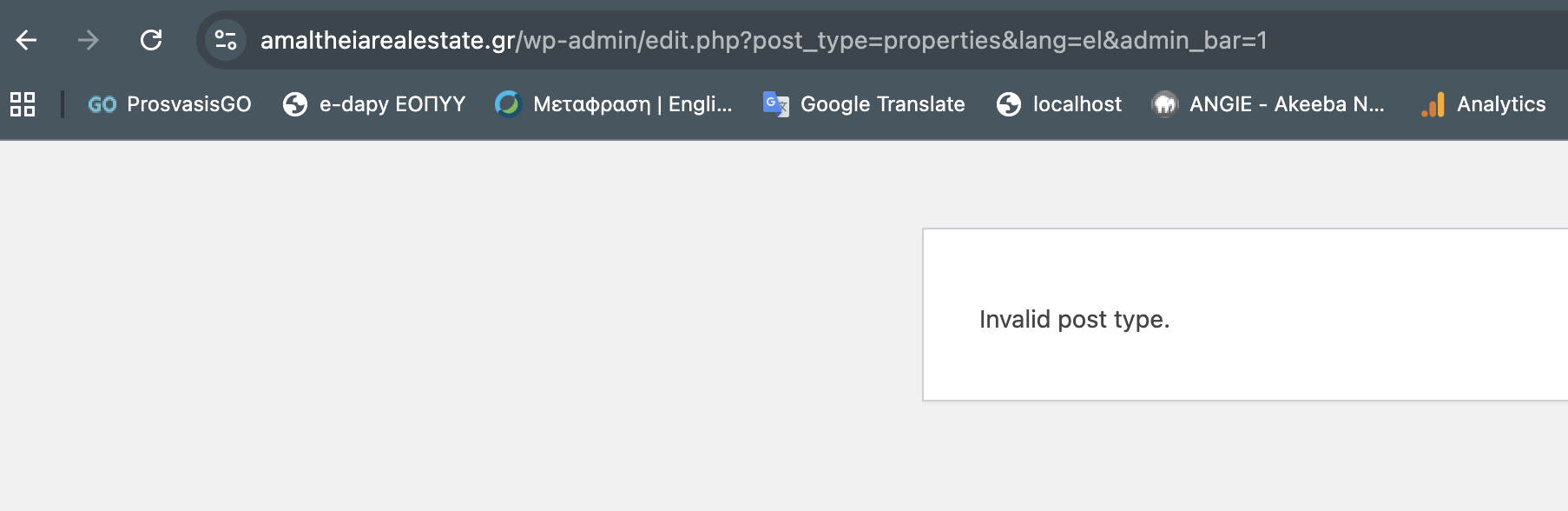This screenshot has width=1568, height=511.
Task: Open the apps grid shortcut
Action: 23,104
